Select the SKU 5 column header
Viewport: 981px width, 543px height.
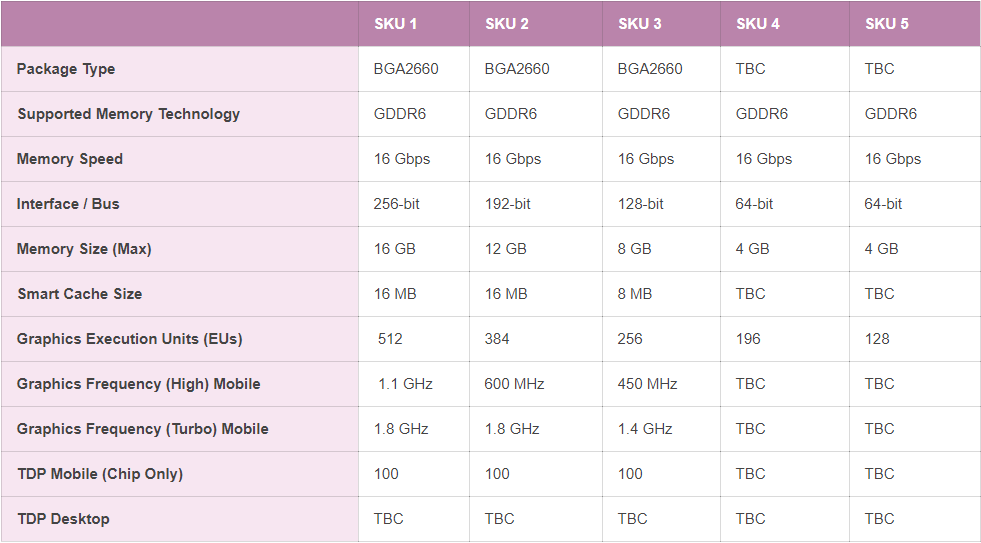coord(887,24)
